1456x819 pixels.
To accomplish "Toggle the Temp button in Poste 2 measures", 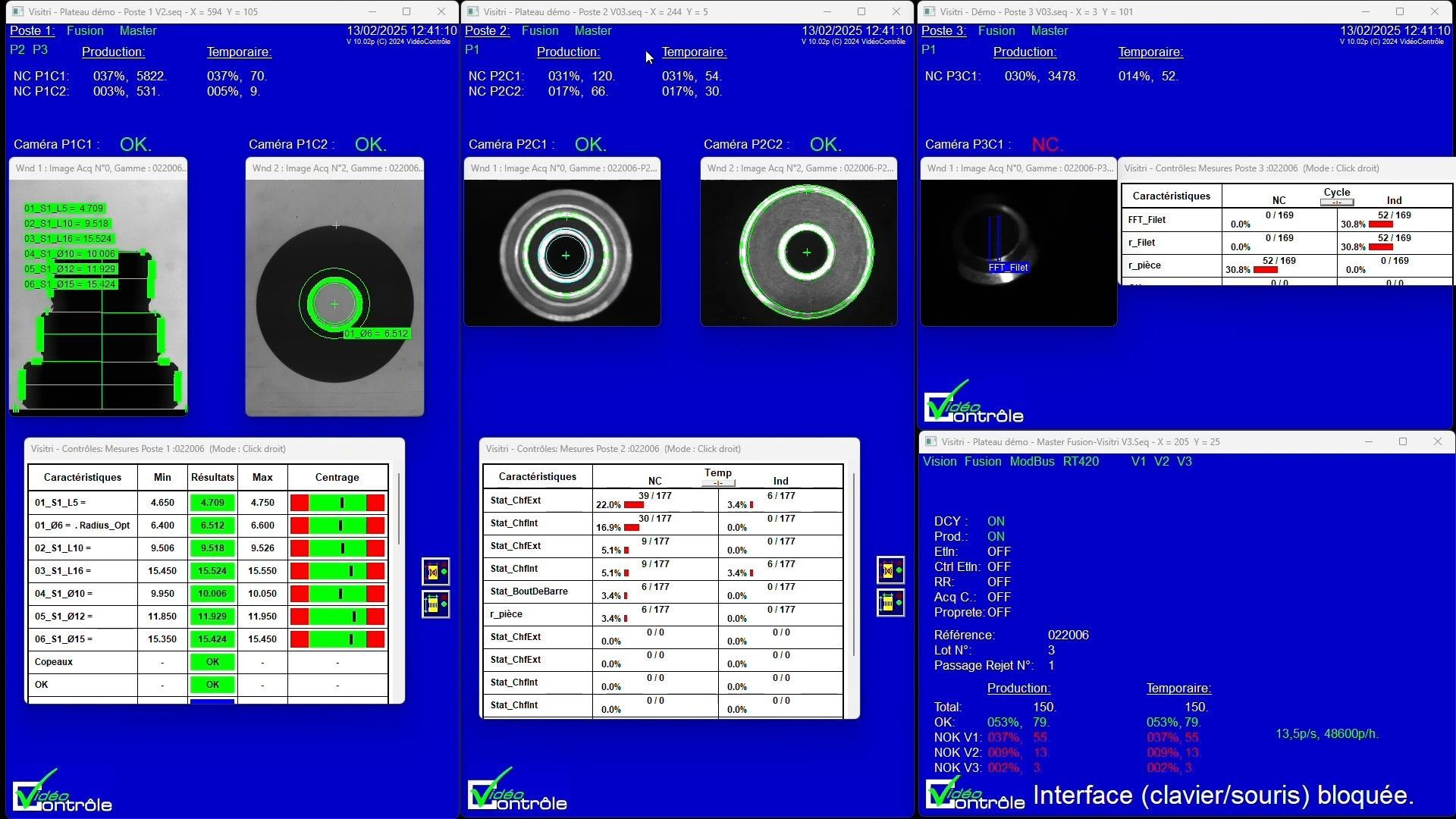I will pos(718,482).
